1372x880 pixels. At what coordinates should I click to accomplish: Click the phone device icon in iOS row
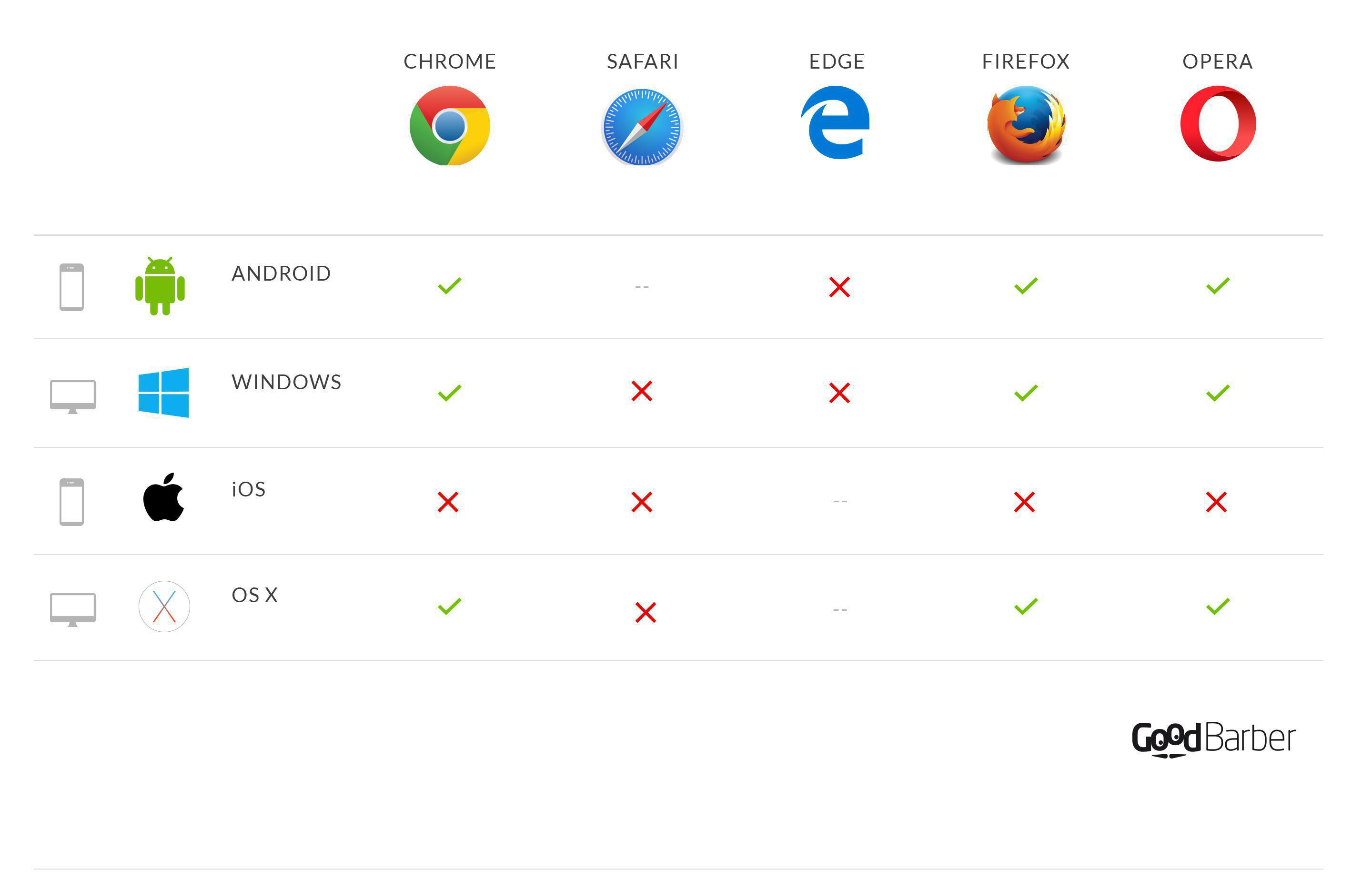72,502
